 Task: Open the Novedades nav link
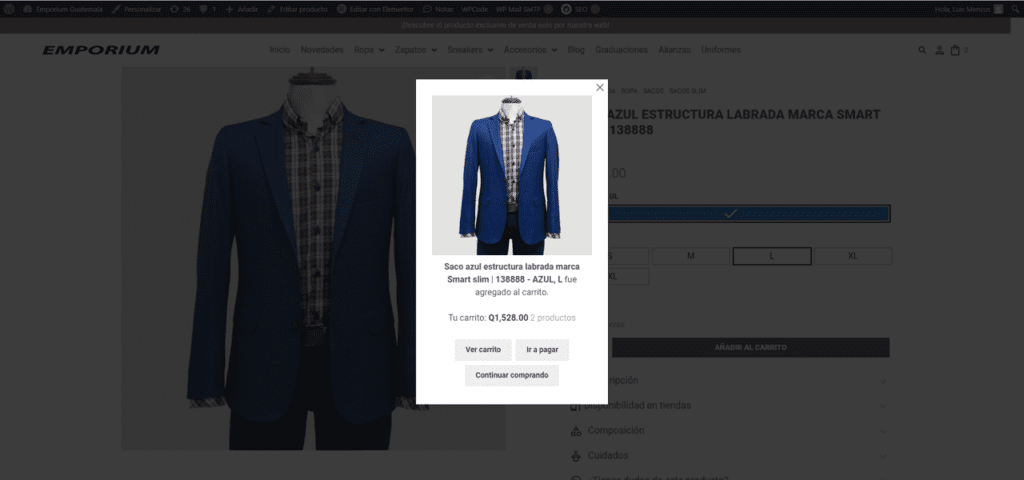(x=322, y=50)
